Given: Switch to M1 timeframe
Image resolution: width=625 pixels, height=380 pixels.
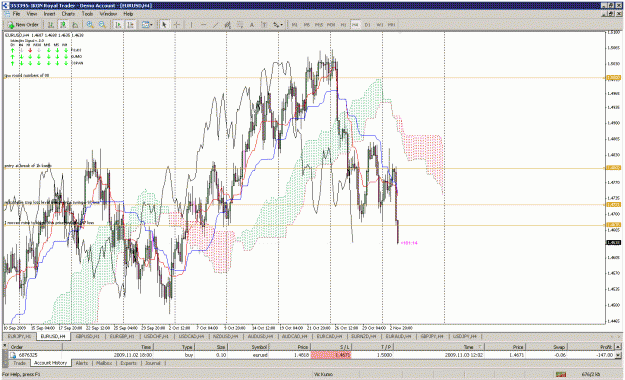Looking at the screenshot, I should pos(295,25).
